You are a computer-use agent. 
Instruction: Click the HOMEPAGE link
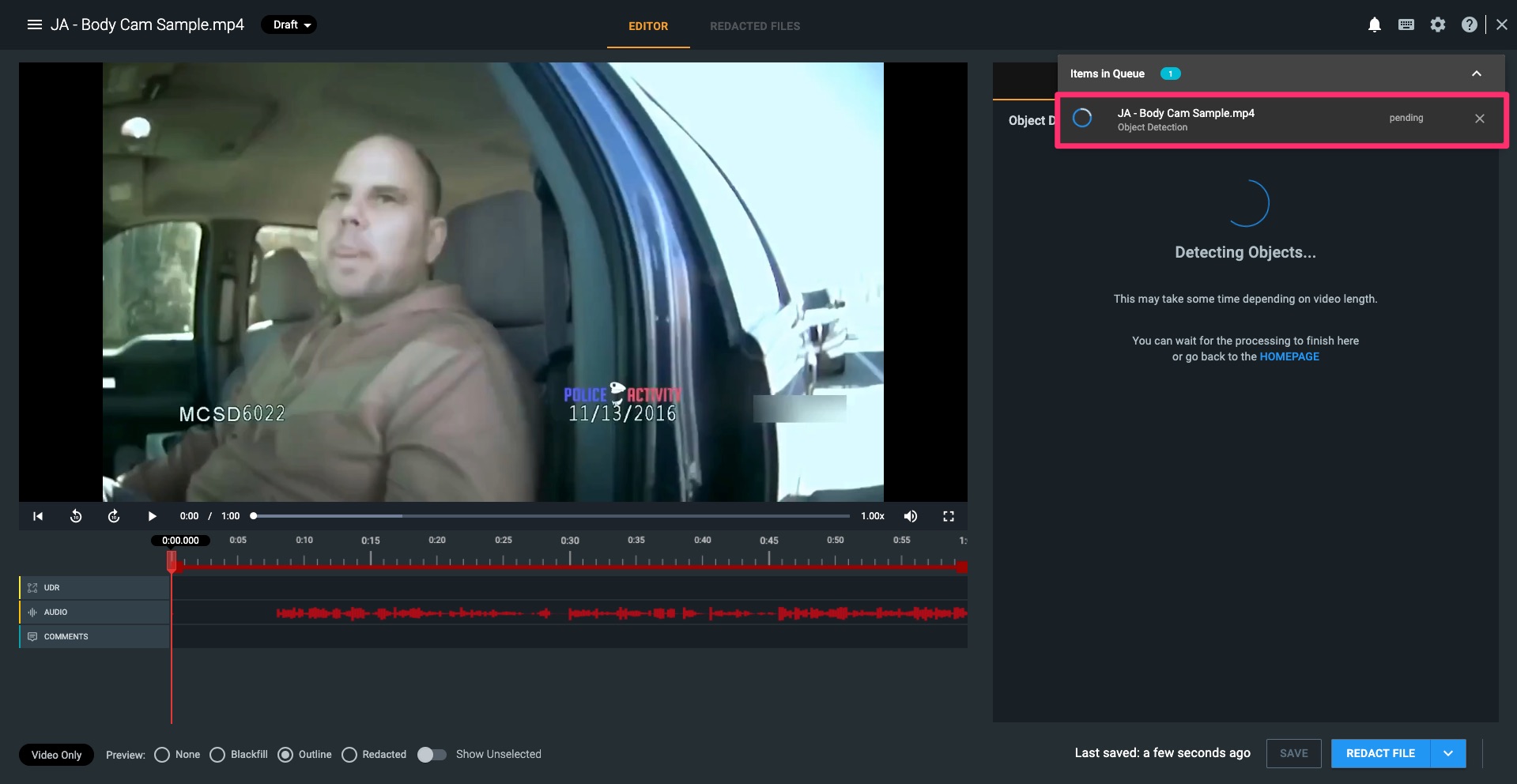(1289, 356)
